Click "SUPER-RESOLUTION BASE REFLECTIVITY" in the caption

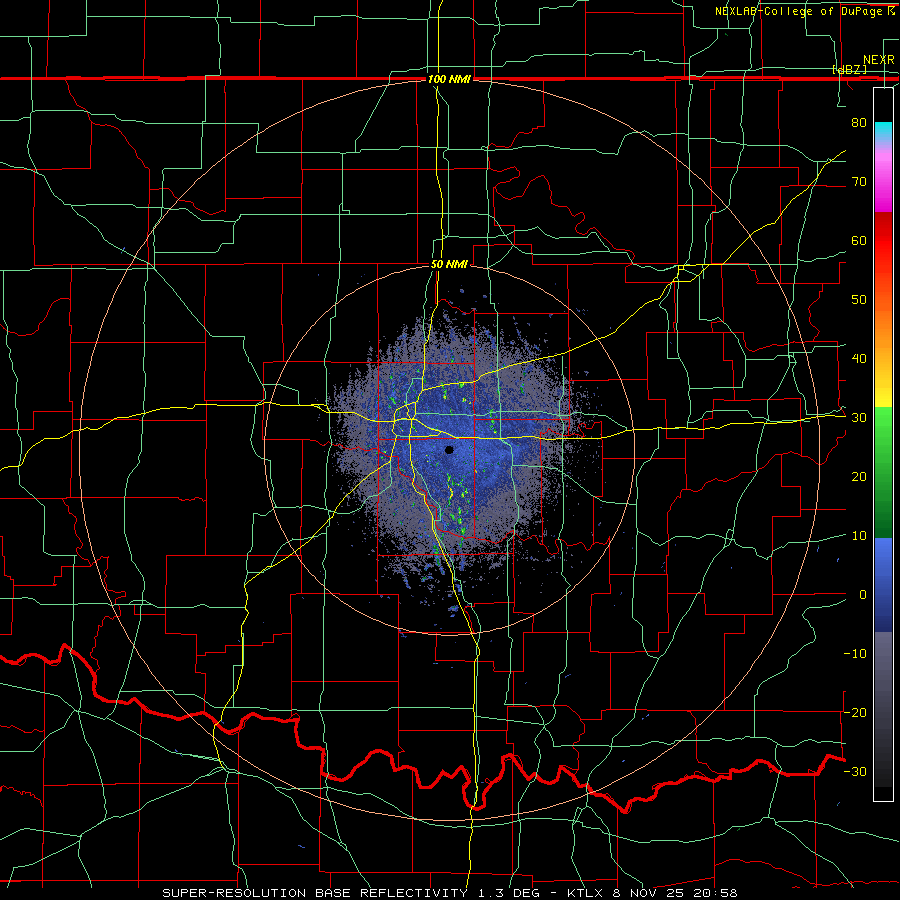[315, 893]
